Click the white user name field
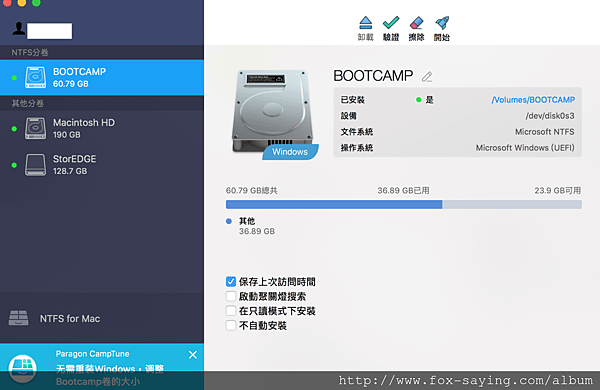600x390 pixels. [x=49, y=31]
